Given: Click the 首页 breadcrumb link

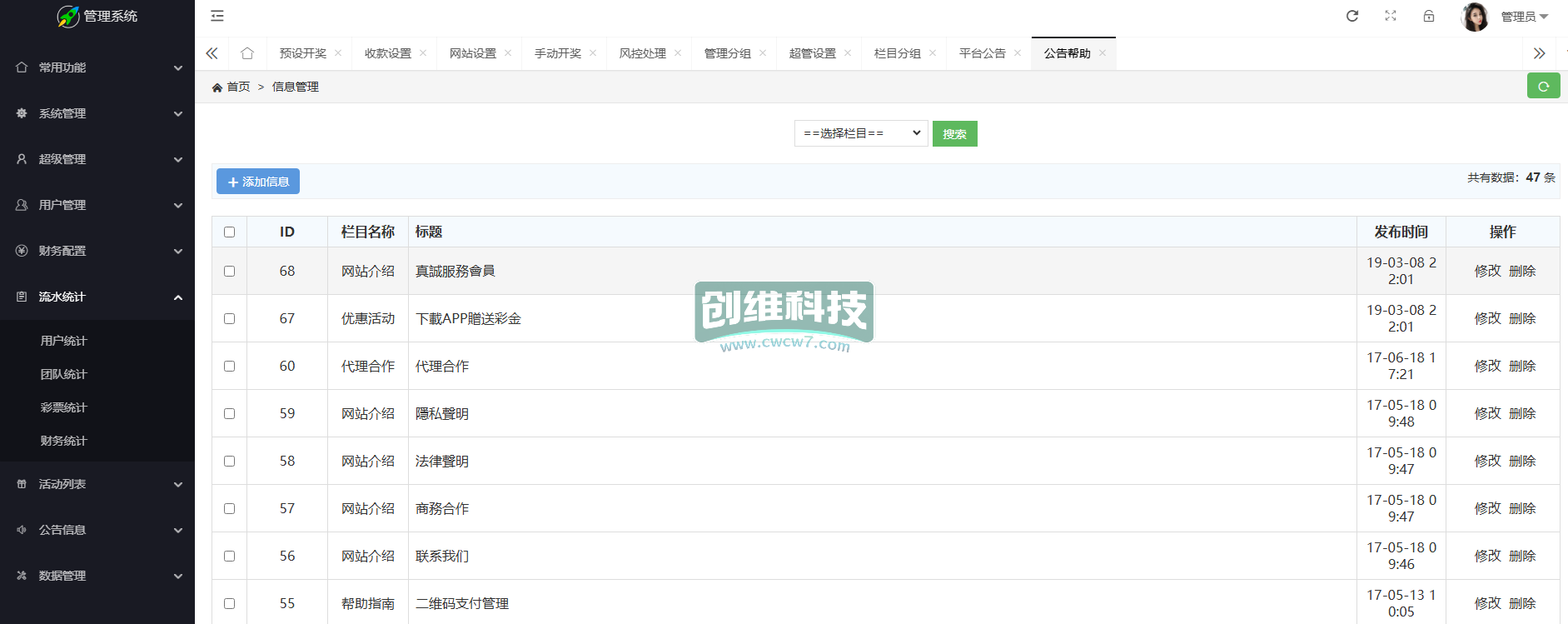Looking at the screenshot, I should click(x=238, y=87).
